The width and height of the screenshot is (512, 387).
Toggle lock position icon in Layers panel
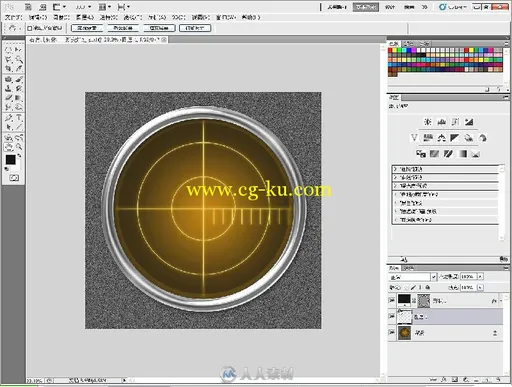pyautogui.click(x=420, y=287)
